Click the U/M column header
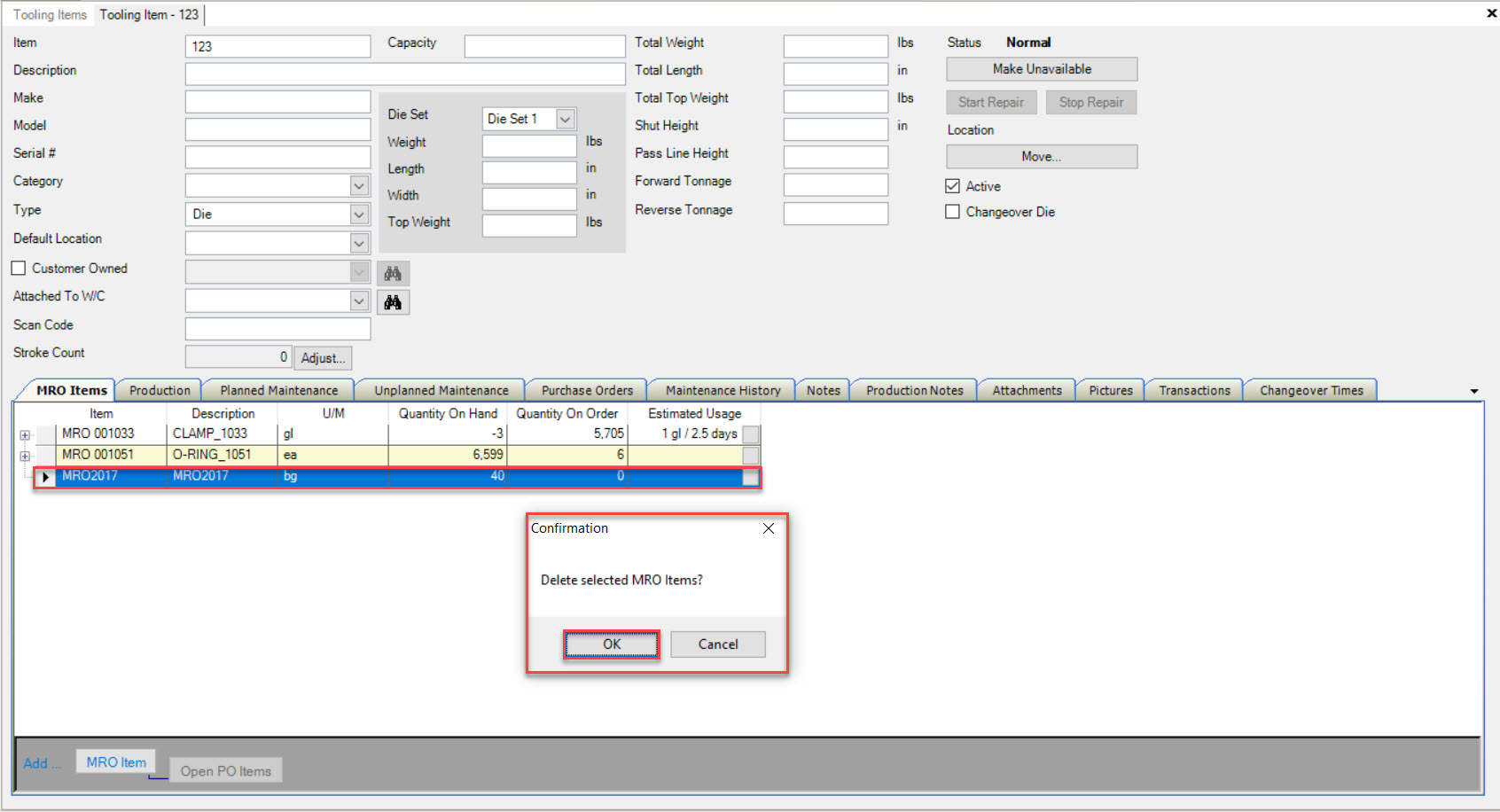Viewport: 1500px width, 812px height. coord(333,414)
